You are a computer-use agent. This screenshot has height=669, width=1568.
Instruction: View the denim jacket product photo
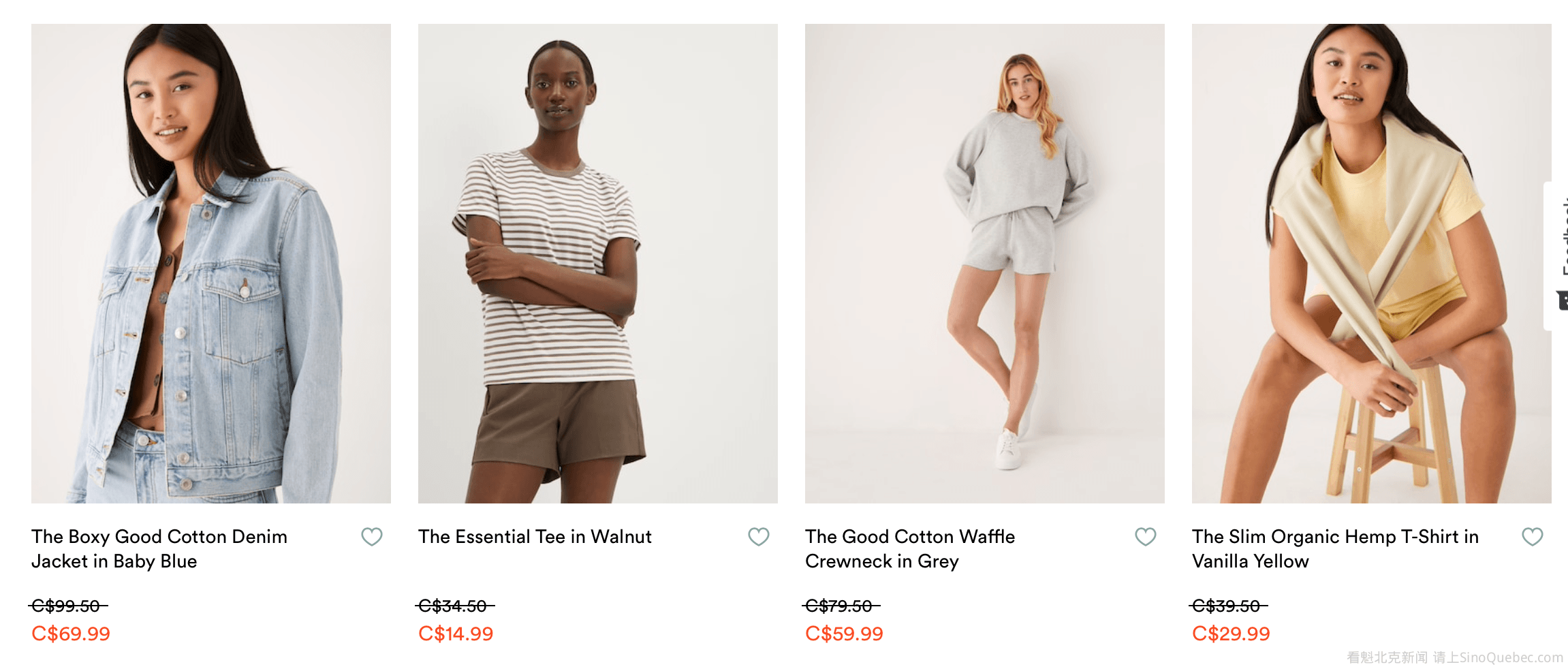click(x=211, y=264)
